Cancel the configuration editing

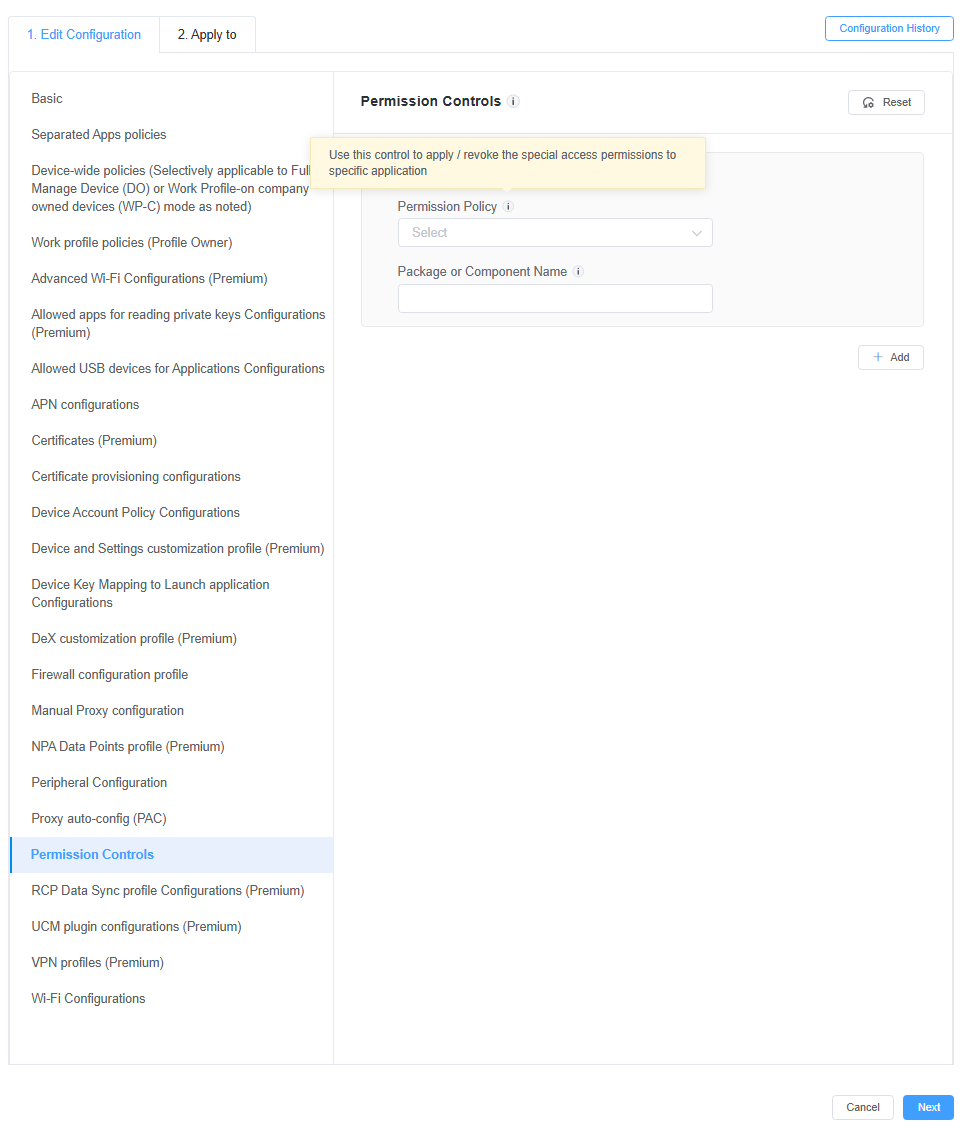point(862,1107)
